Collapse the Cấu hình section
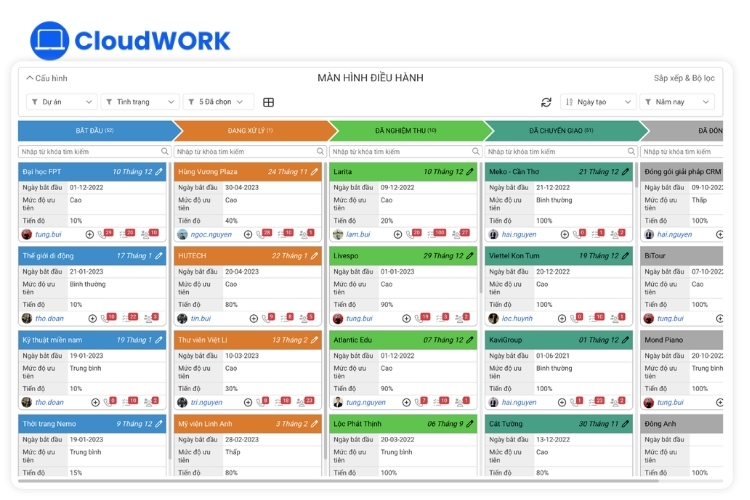This screenshot has width=750, height=500. click(46, 78)
